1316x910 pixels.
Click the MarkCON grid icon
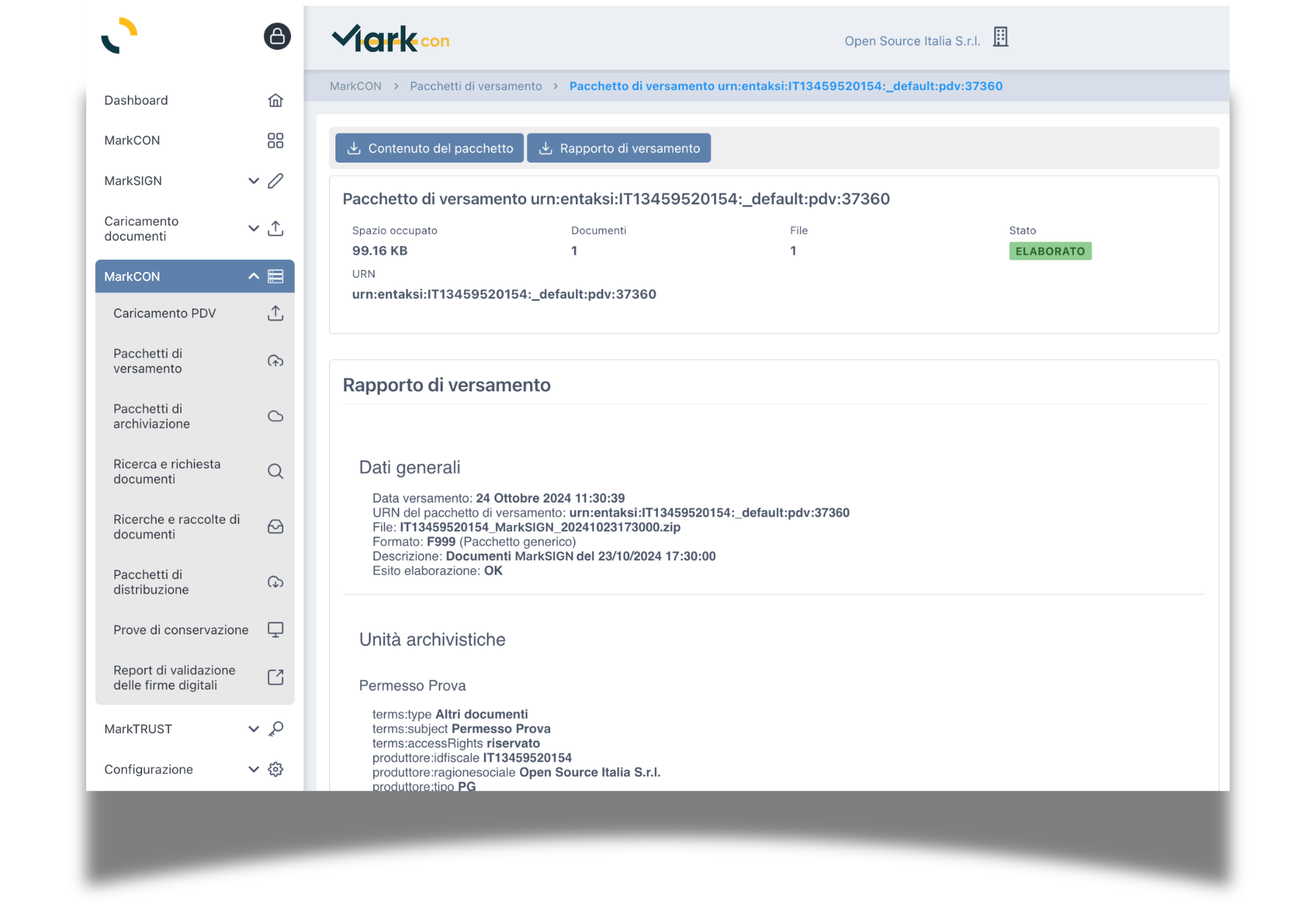click(x=276, y=140)
